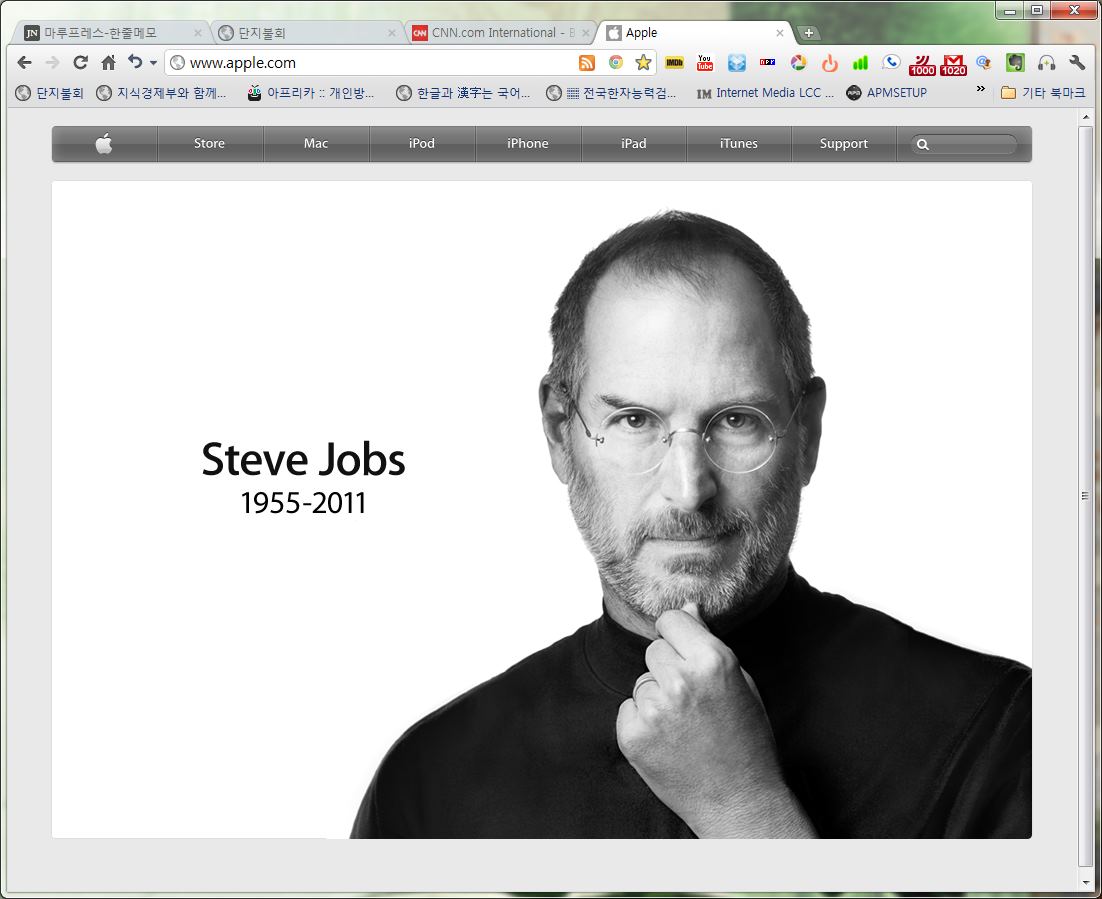1102x899 pixels.
Task: Open the IMDb extension icon
Action: click(x=675, y=63)
